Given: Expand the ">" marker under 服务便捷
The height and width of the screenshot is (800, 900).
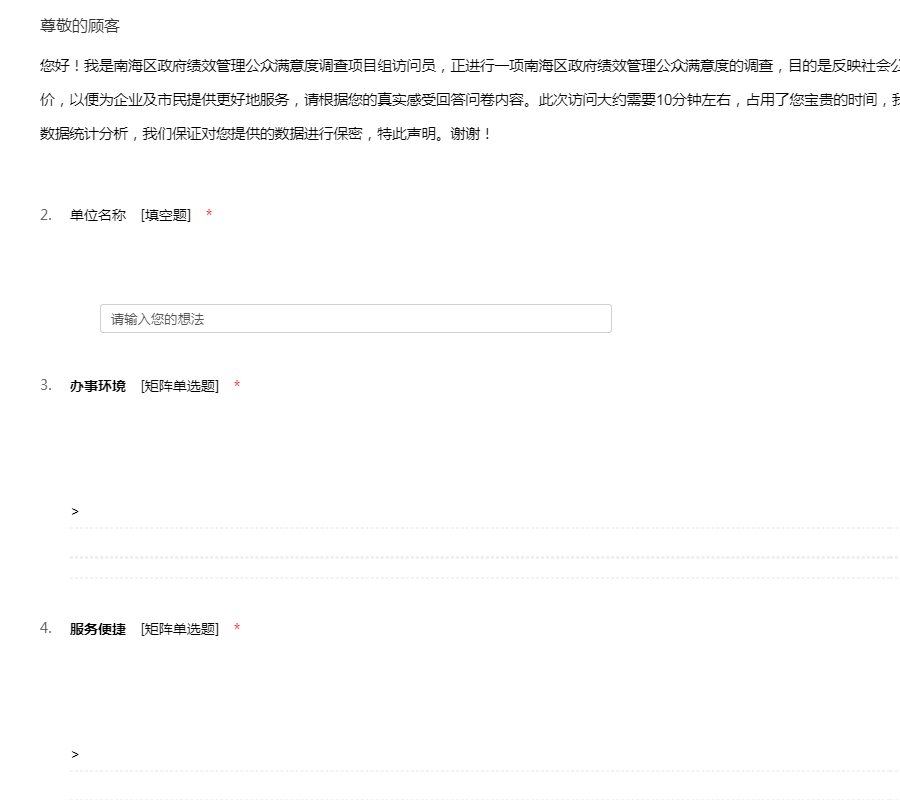Looking at the screenshot, I should [x=75, y=755].
